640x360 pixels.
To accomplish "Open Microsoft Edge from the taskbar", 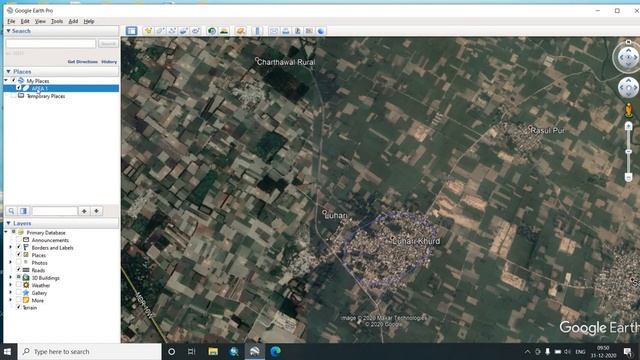I will click(276, 351).
